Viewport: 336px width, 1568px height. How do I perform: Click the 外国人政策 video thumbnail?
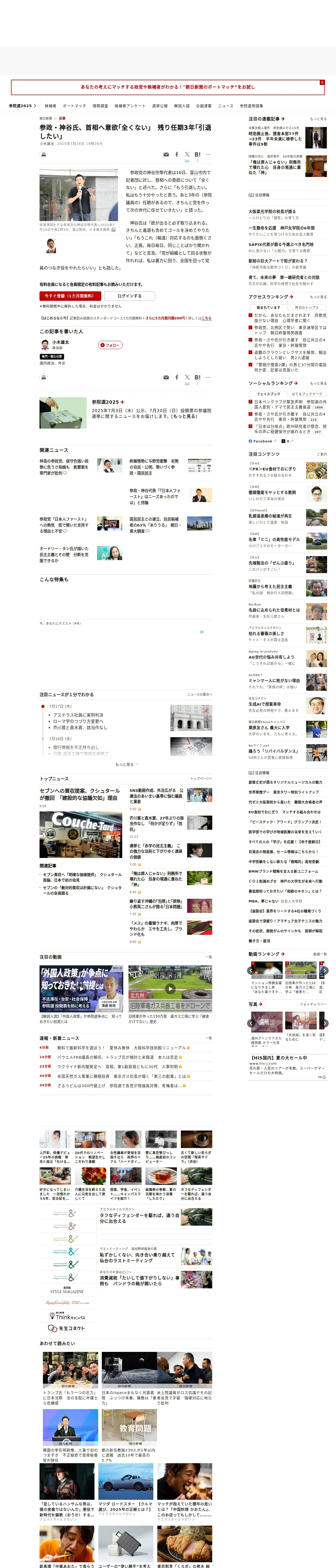[x=81, y=989]
